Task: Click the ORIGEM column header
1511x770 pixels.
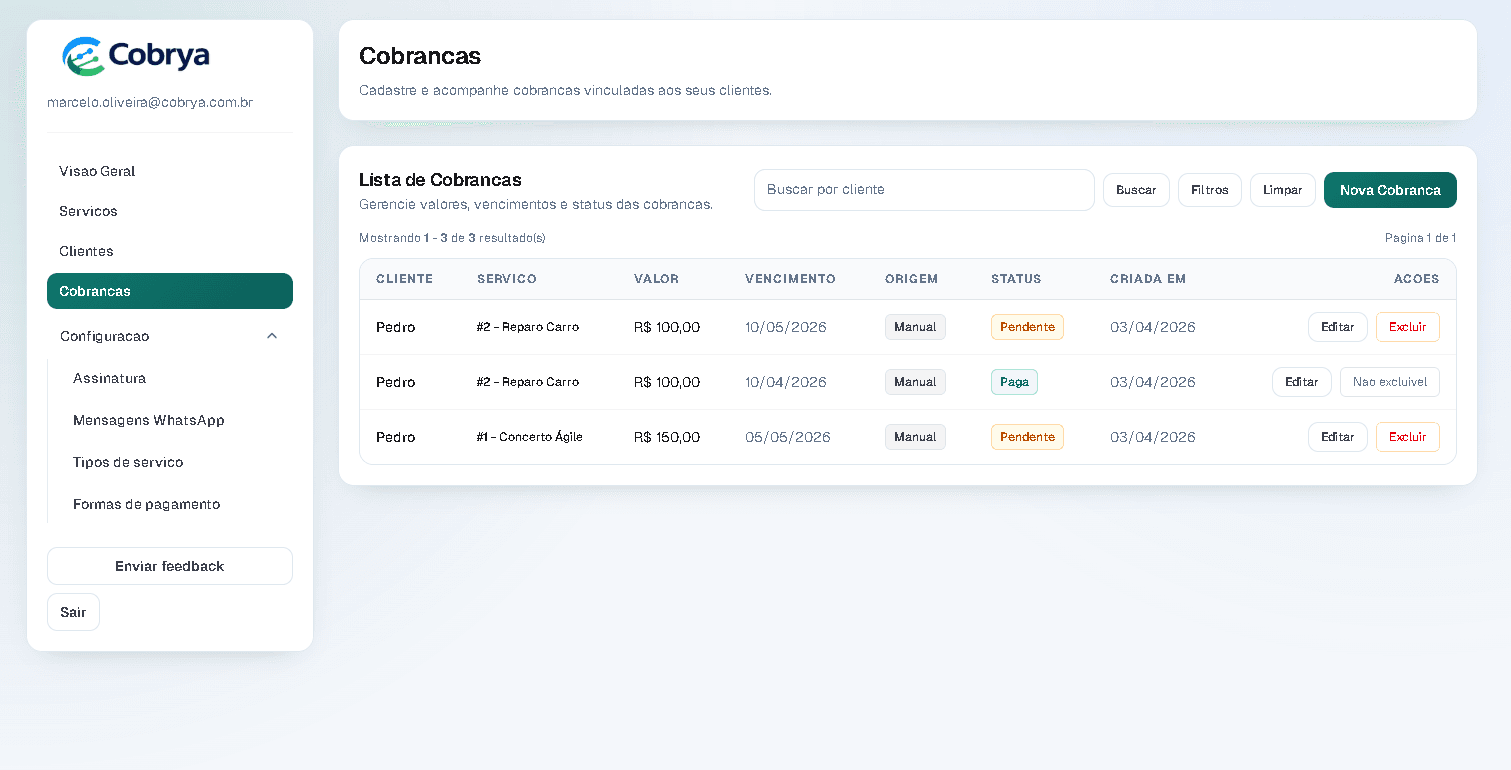Action: pyautogui.click(x=912, y=279)
